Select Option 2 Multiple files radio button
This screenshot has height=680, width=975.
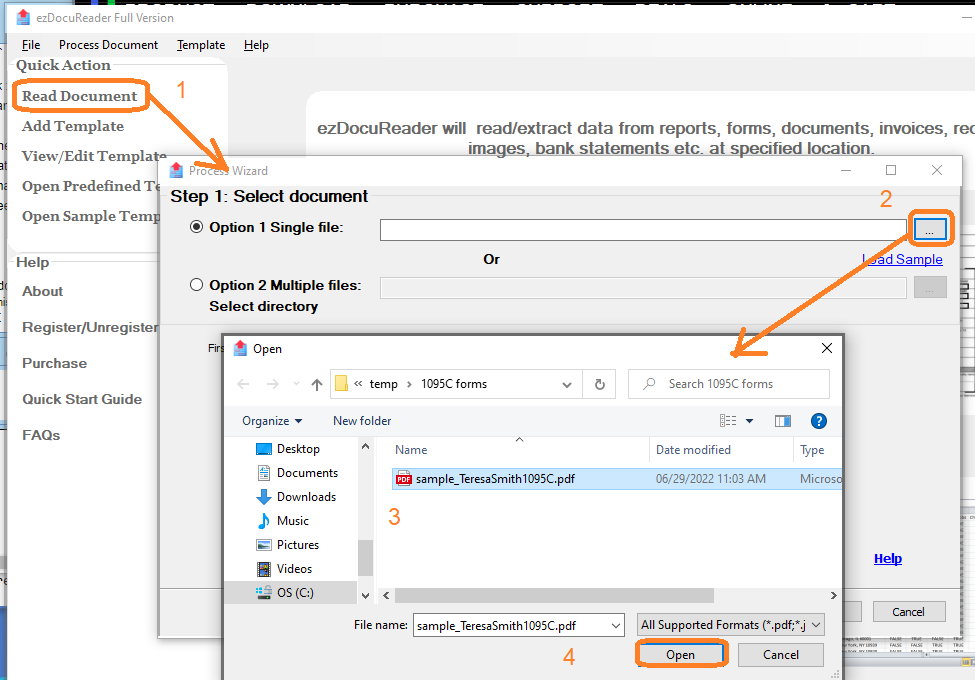point(196,286)
